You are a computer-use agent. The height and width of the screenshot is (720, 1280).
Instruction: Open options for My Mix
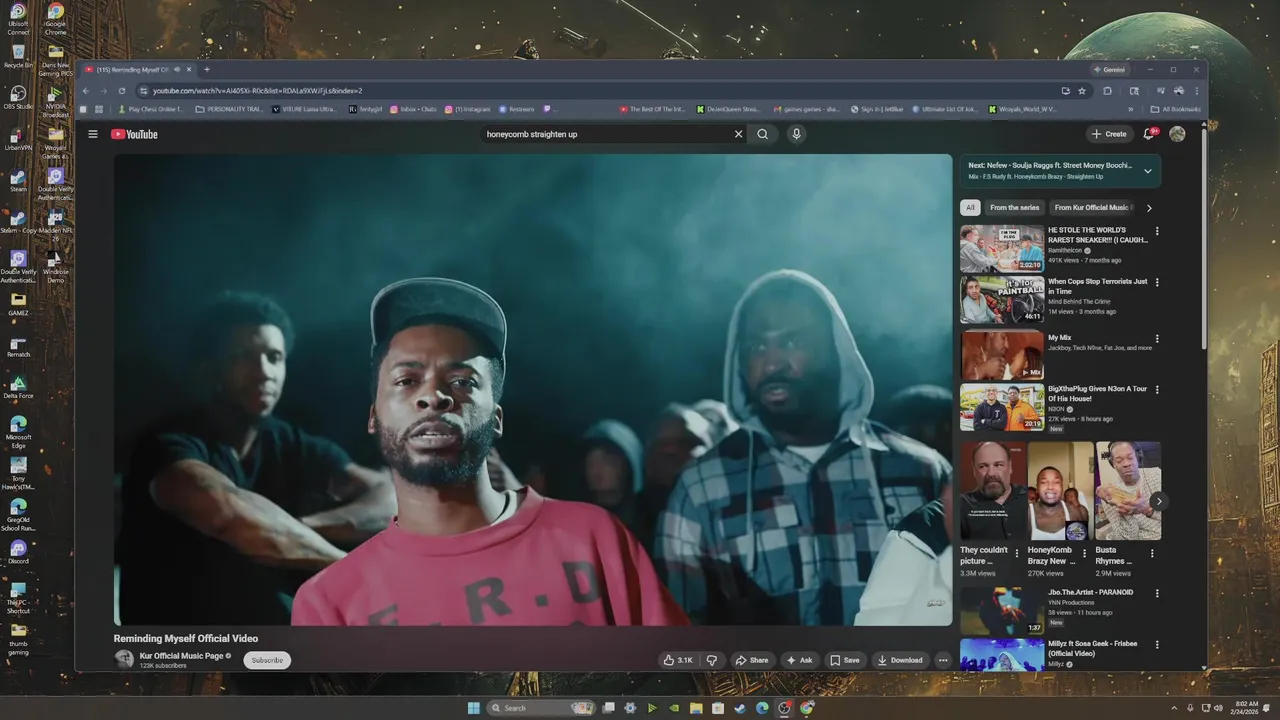tap(1157, 339)
